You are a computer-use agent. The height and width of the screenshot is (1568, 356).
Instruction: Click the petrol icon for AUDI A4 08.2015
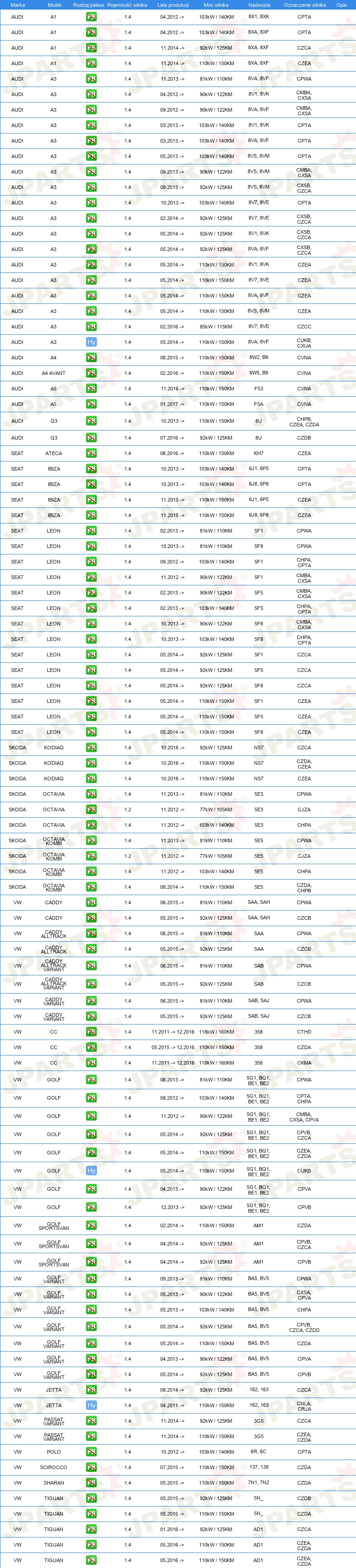click(92, 358)
